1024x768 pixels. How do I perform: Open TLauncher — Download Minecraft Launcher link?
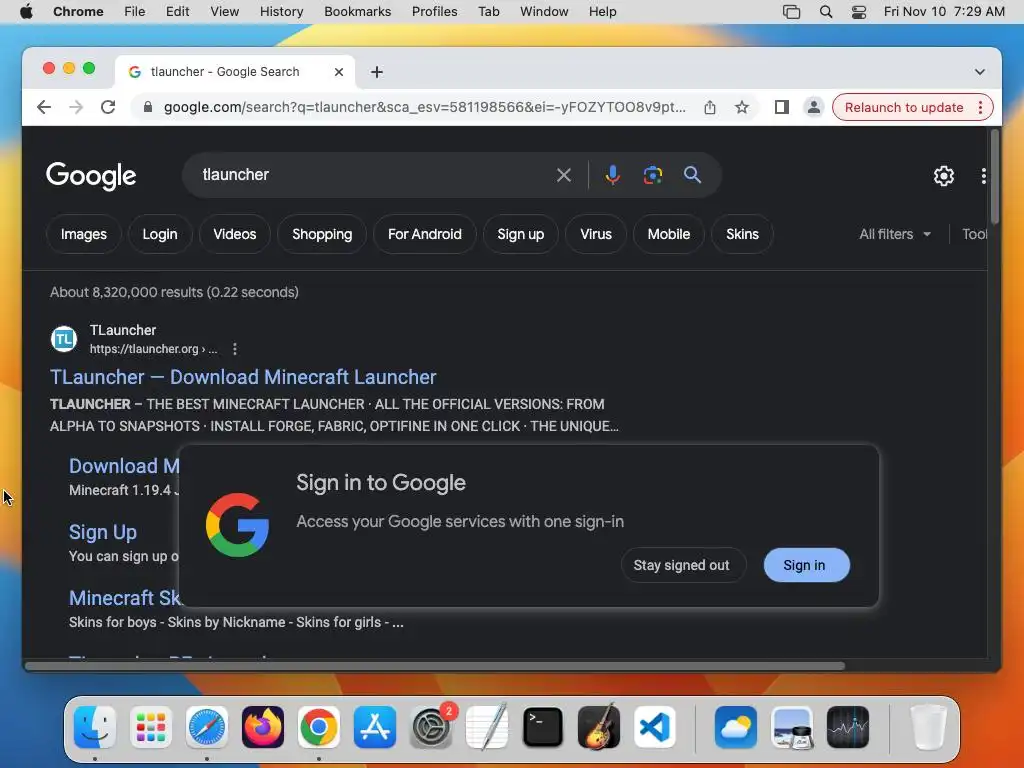[243, 377]
